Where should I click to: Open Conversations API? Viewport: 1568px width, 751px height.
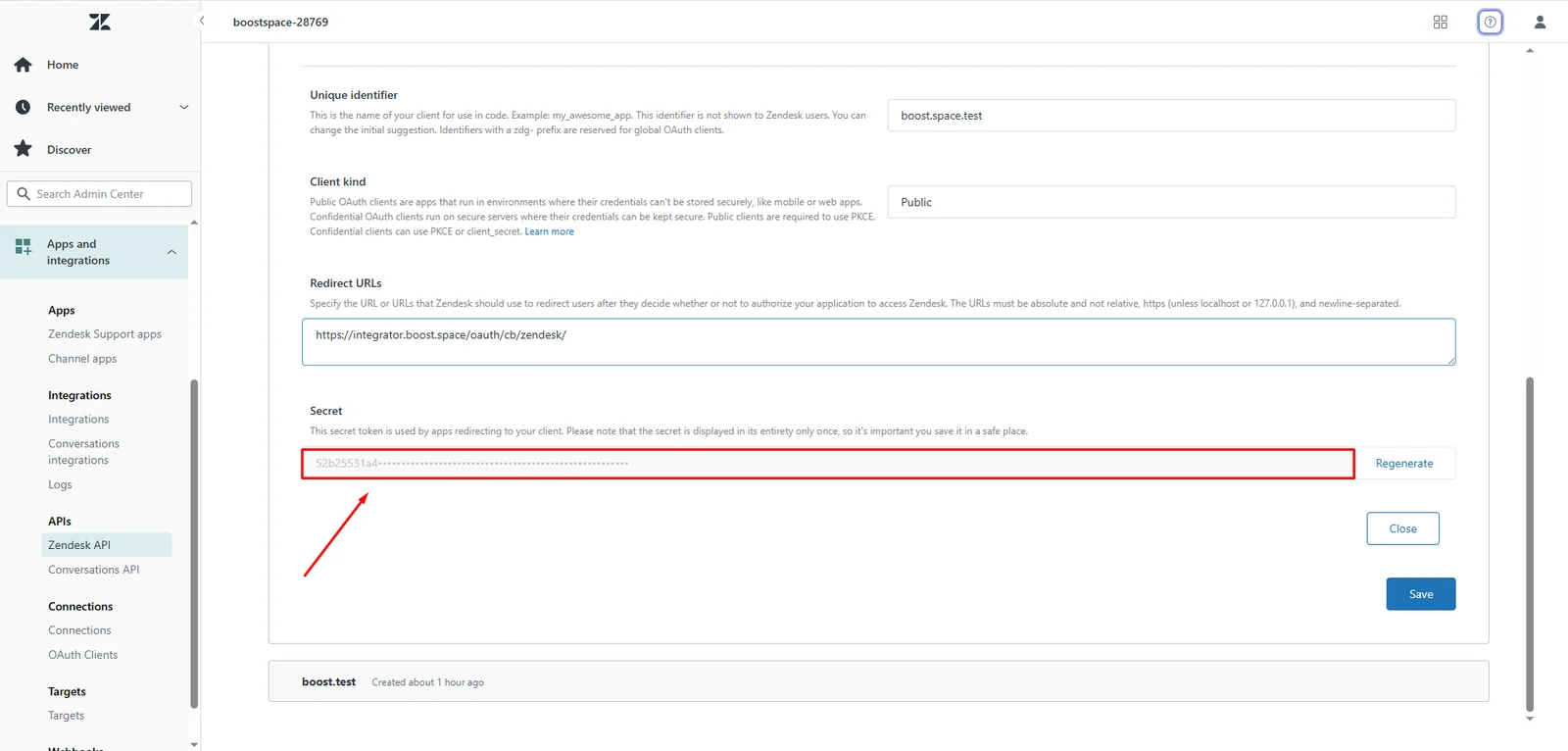pyautogui.click(x=94, y=570)
